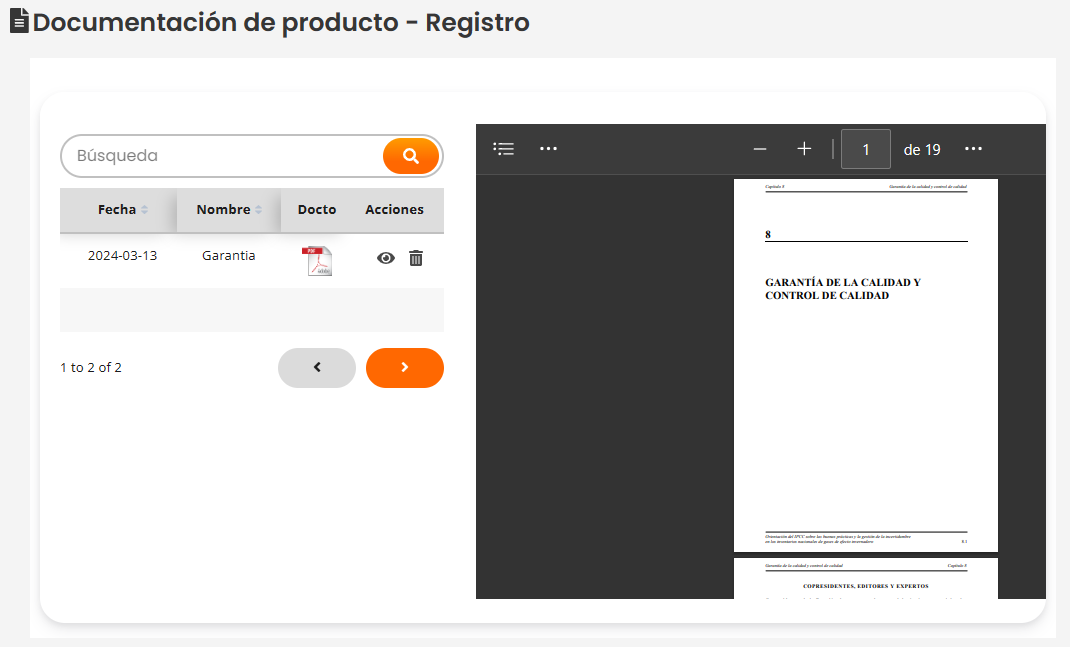Zoom in the PDF viewer

coord(804,149)
